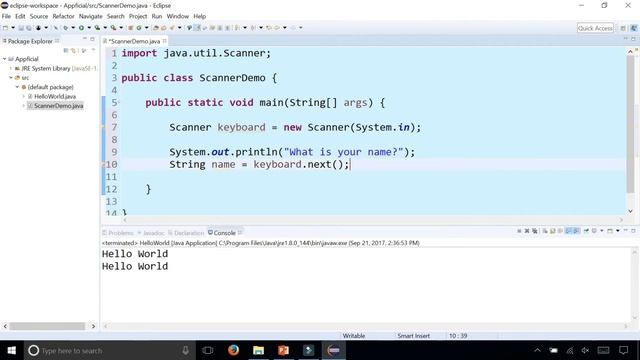
Task: Open Display Selected Console dropdown arrow
Action: point(602,231)
